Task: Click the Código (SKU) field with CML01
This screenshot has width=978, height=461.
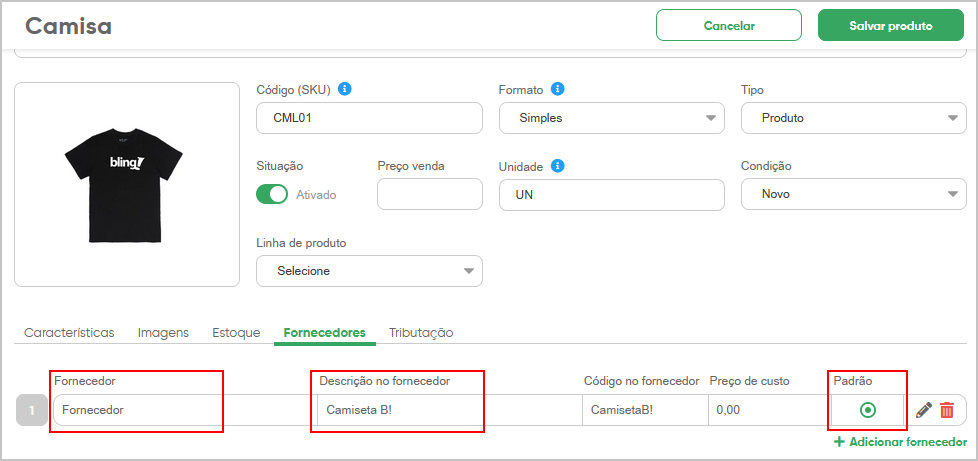Action: pyautogui.click(x=369, y=118)
